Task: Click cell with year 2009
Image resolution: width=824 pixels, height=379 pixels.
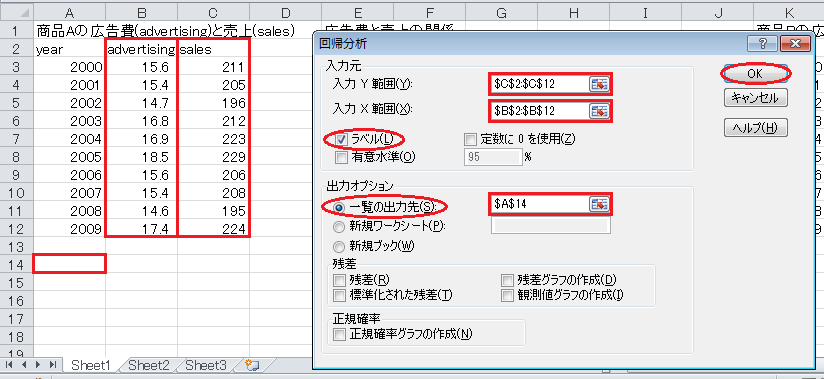Action: click(x=69, y=229)
